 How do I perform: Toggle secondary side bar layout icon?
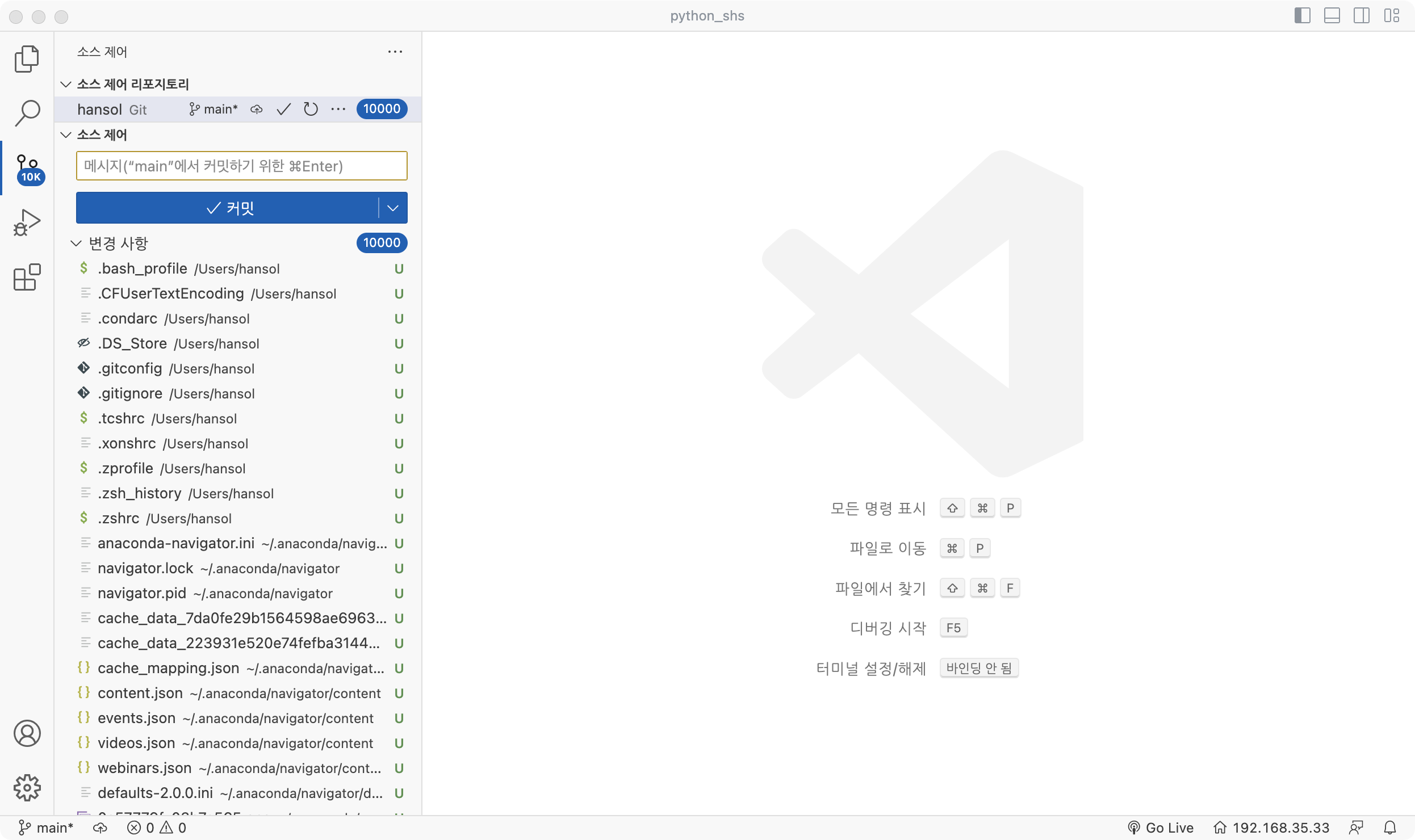point(1361,15)
